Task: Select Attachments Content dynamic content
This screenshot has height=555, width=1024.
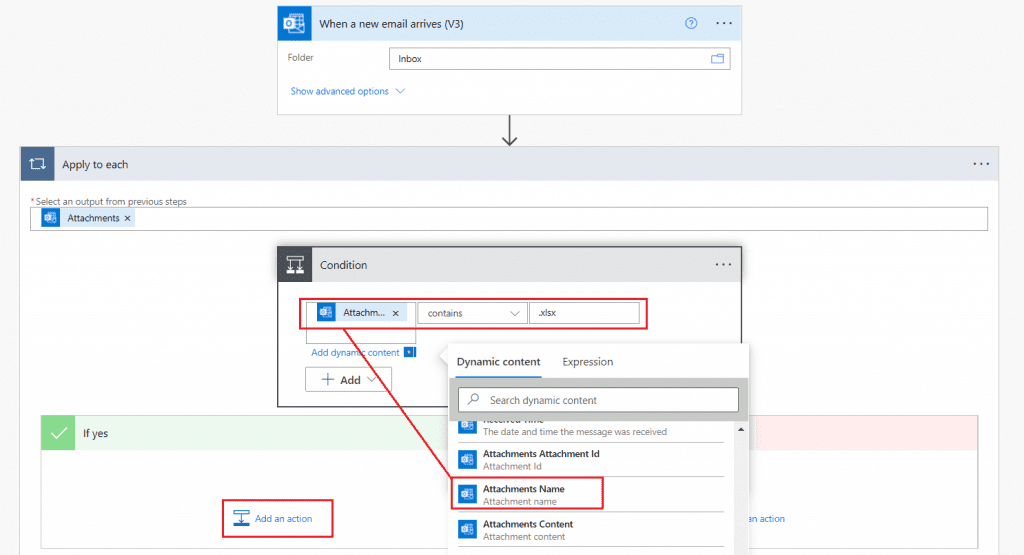Action: (x=590, y=530)
